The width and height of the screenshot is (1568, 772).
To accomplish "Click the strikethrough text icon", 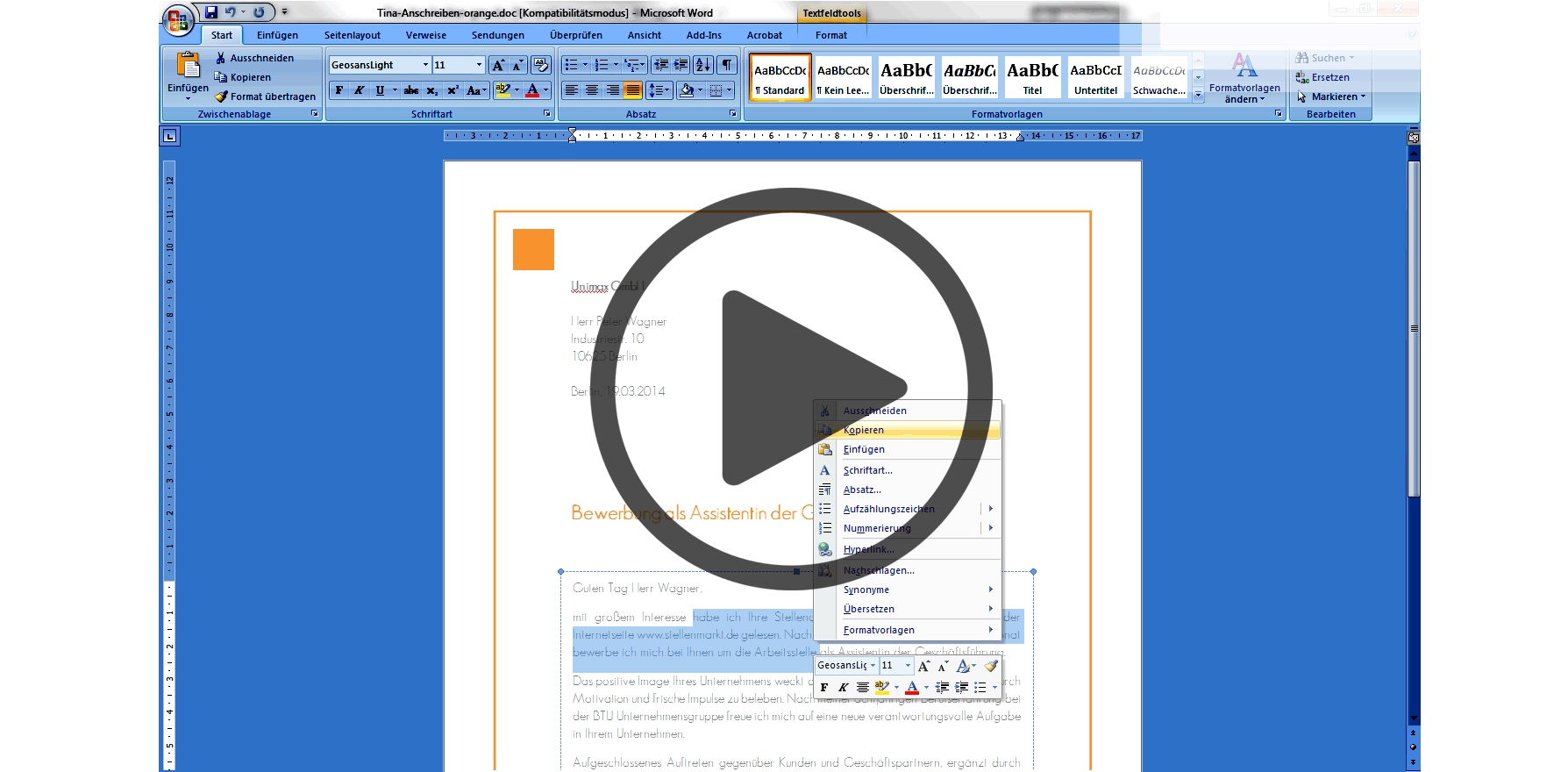I will coord(410,90).
